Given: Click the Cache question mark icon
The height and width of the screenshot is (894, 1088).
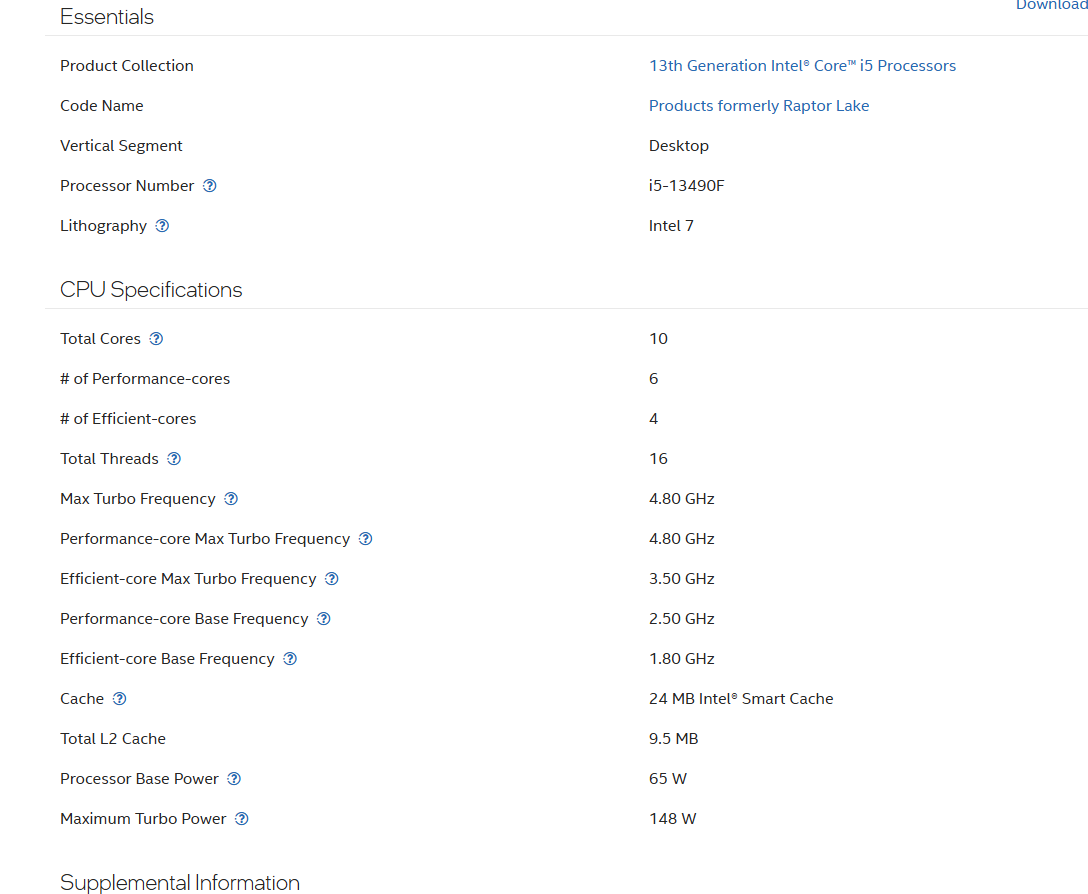Looking at the screenshot, I should (119, 699).
